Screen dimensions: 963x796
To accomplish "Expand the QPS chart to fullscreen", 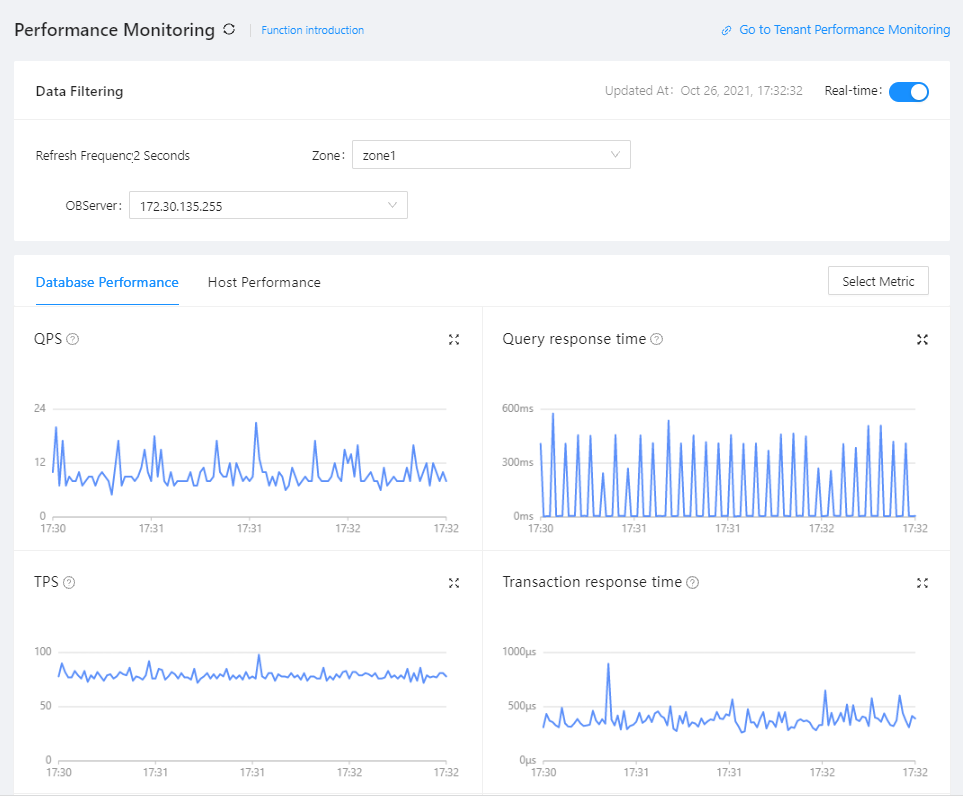I will (454, 340).
